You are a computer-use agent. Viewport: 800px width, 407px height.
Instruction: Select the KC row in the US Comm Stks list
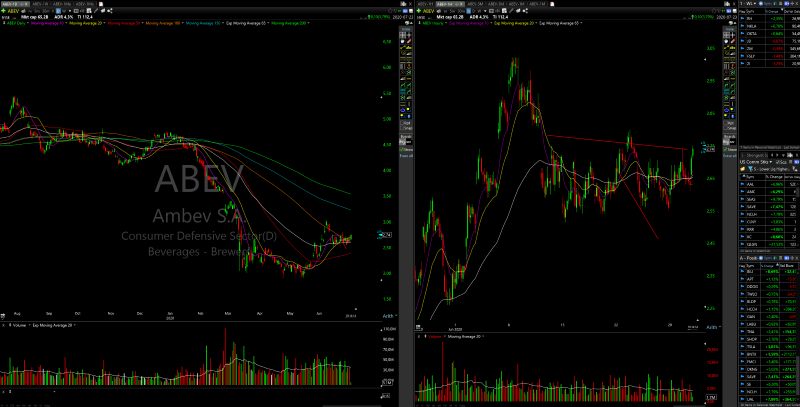(x=767, y=237)
